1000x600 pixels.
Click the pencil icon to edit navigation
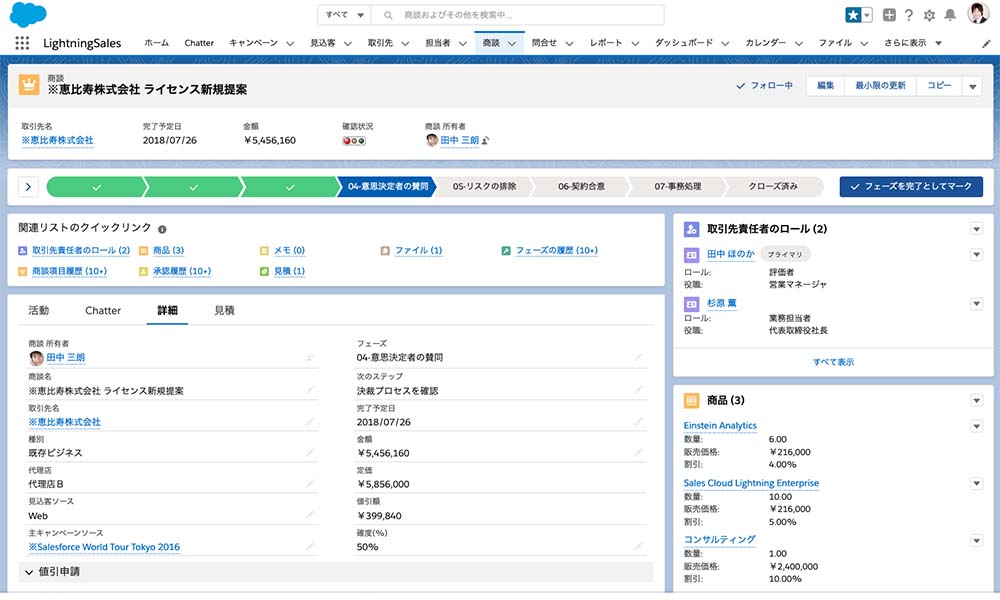[x=986, y=43]
